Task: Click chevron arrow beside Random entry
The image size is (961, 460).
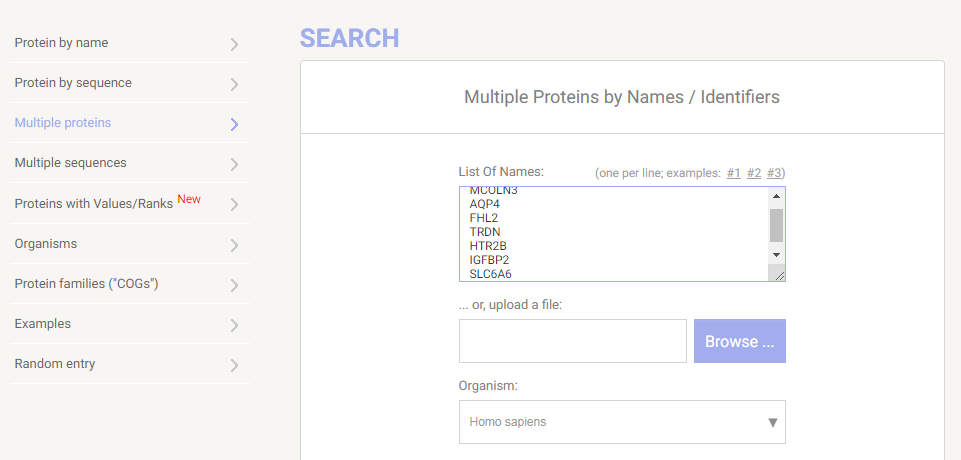Action: tap(234, 365)
